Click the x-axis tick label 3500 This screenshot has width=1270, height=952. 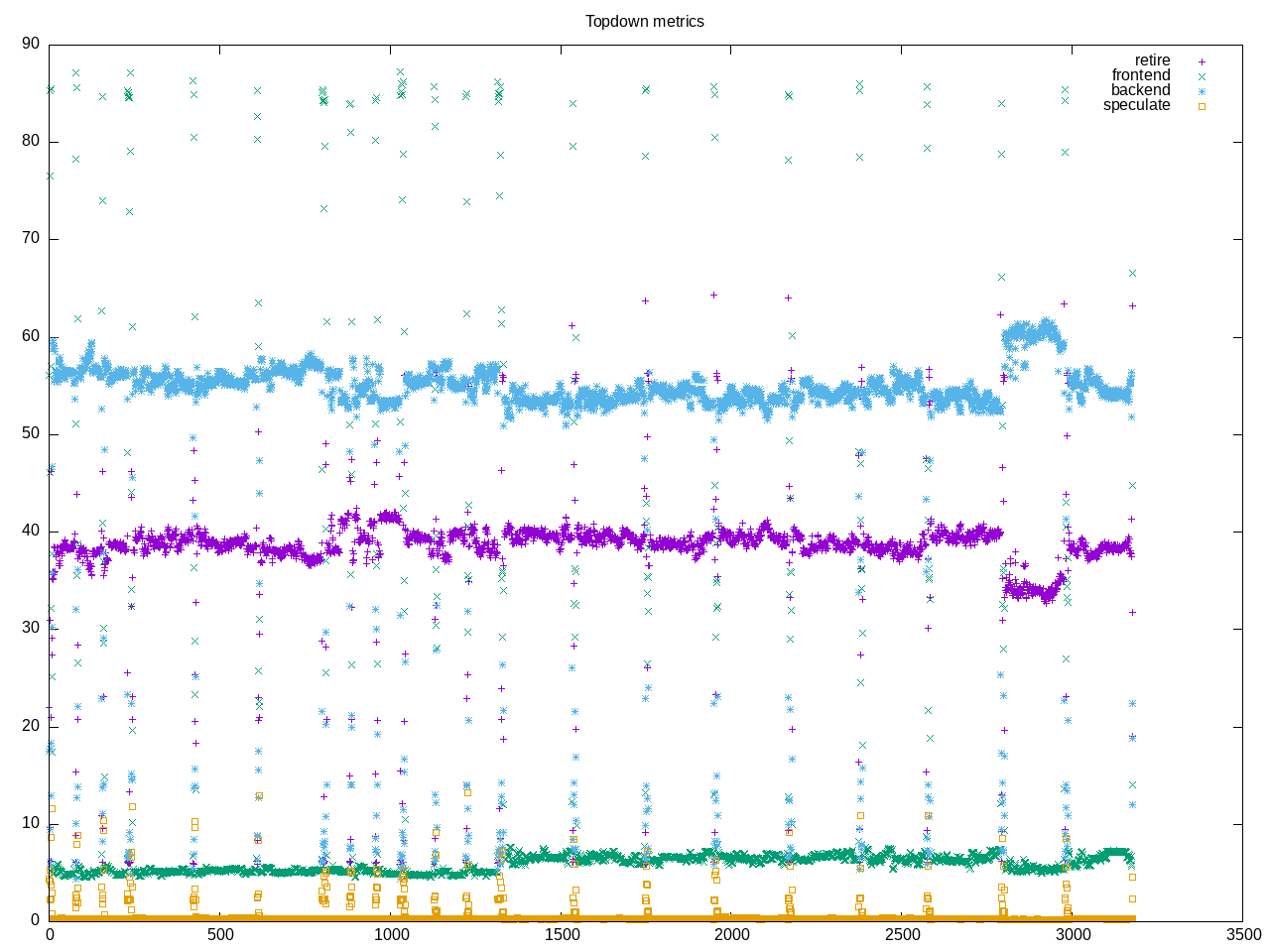click(x=1242, y=935)
